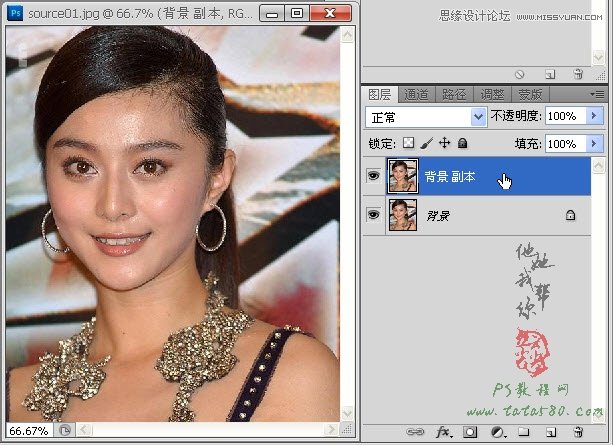Delete layer with the trash icon

click(x=578, y=432)
